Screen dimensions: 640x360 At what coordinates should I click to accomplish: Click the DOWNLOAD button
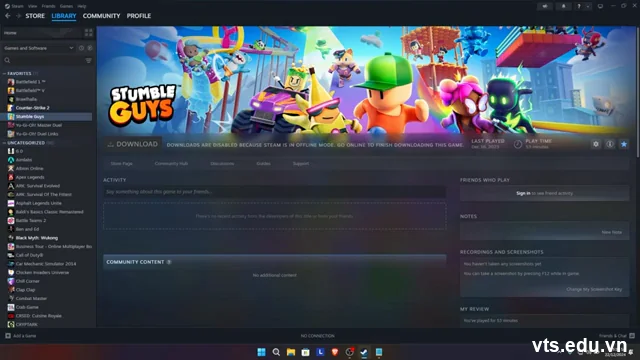point(133,144)
